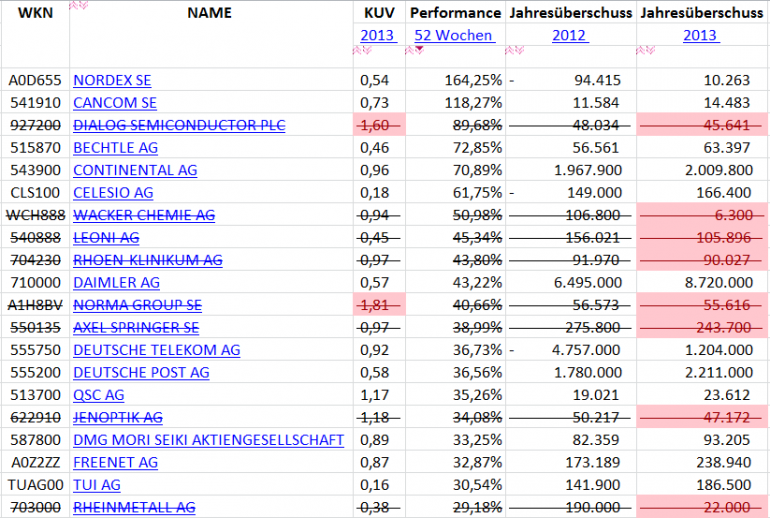Open struck-through NORMA GROUP SE link
This screenshot has height=518, width=770.
138,305
